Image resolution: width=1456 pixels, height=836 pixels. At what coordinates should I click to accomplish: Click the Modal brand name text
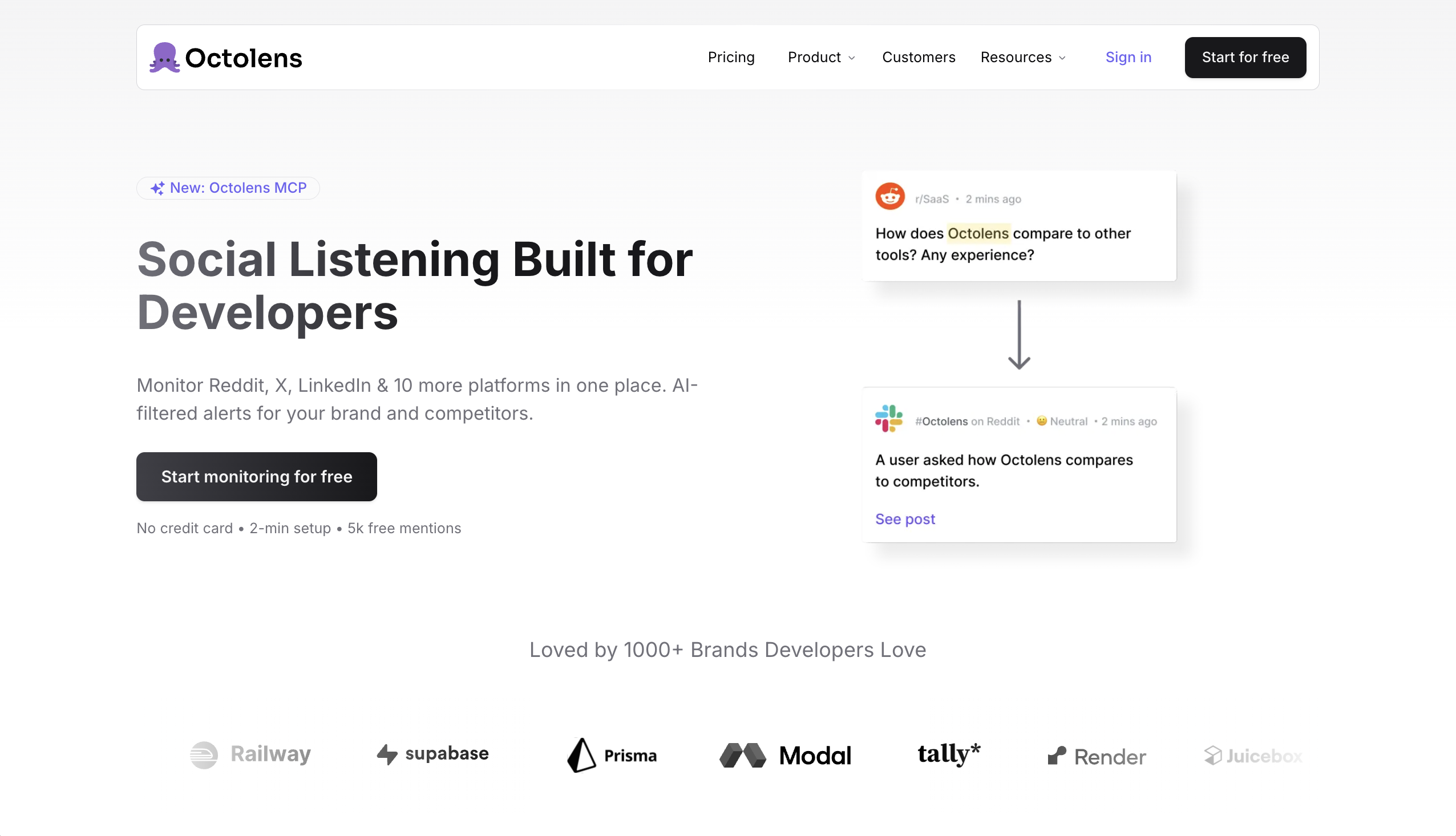pos(815,756)
